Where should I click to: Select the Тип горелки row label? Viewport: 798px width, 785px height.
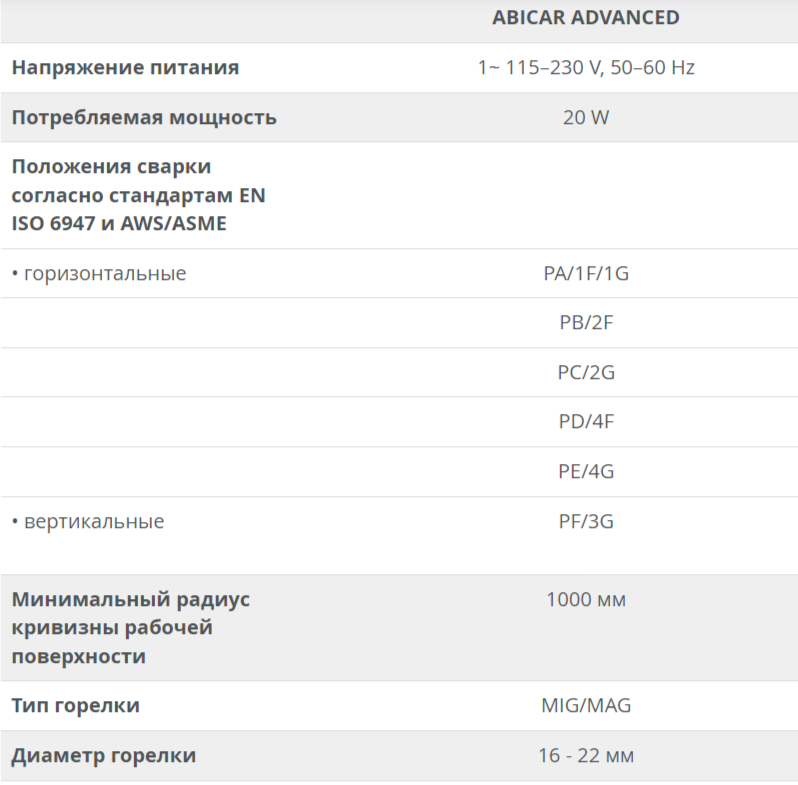pos(76,705)
